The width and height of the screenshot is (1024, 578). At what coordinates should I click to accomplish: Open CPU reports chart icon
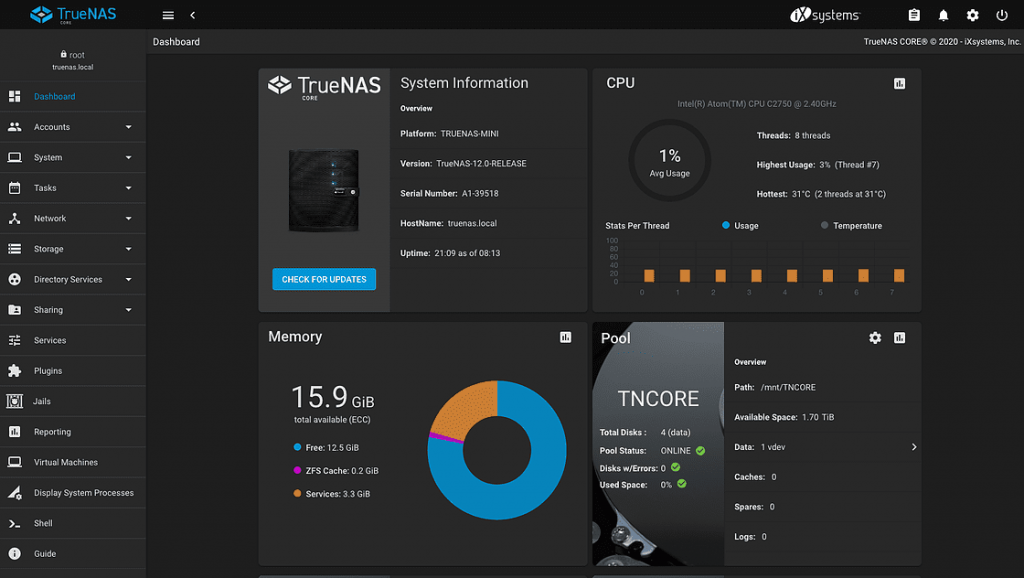(899, 84)
